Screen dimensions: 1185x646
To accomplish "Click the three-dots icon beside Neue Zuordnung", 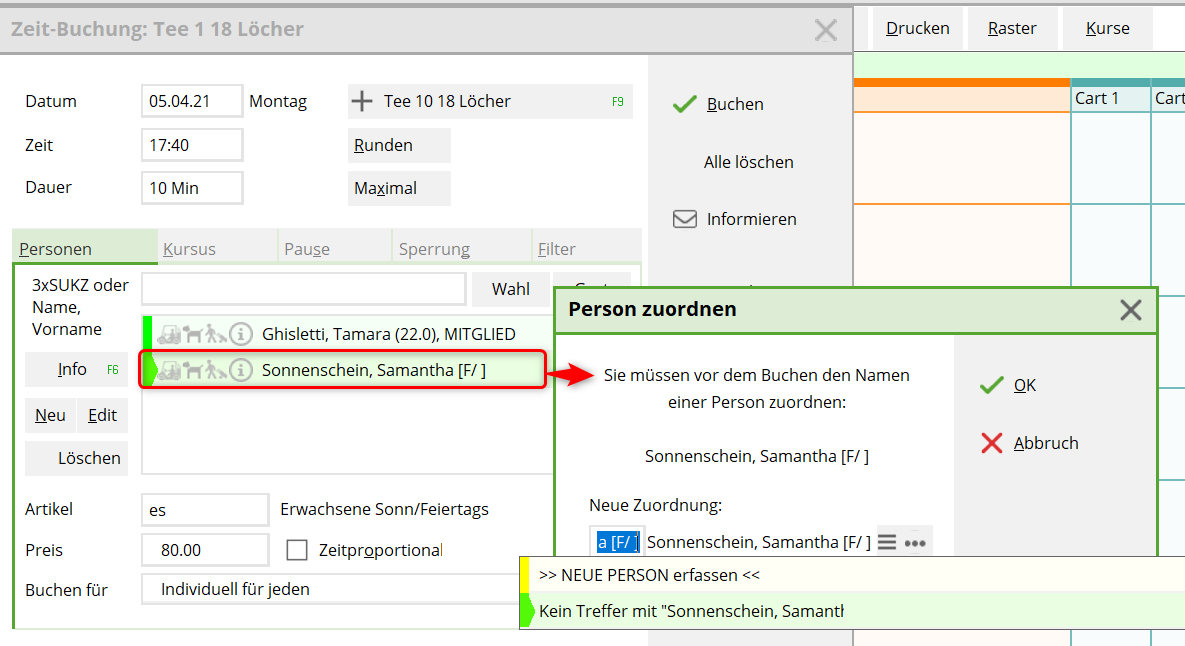I will [915, 543].
